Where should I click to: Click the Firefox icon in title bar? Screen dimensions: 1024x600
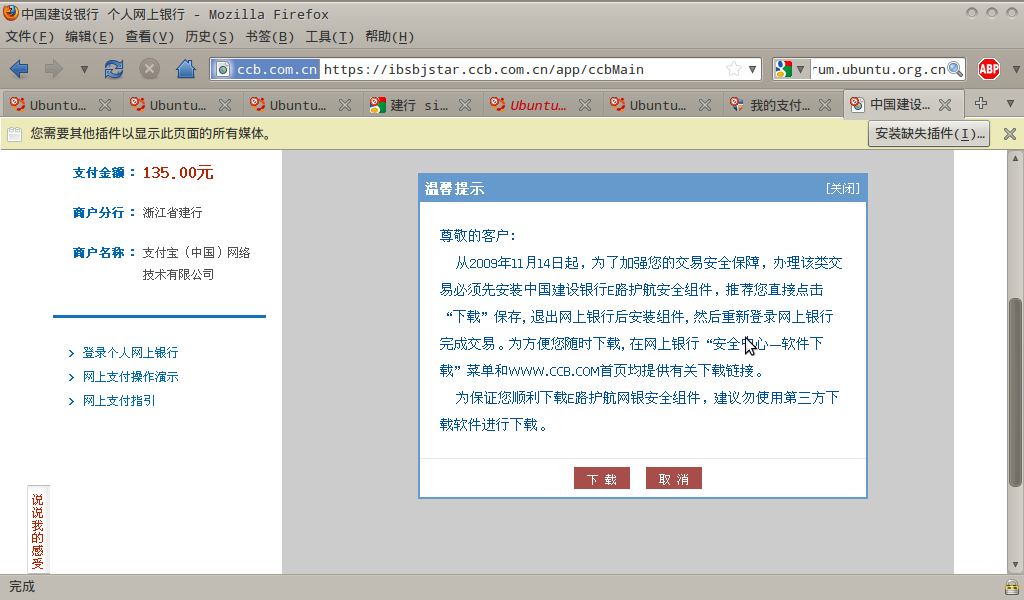[x=10, y=13]
